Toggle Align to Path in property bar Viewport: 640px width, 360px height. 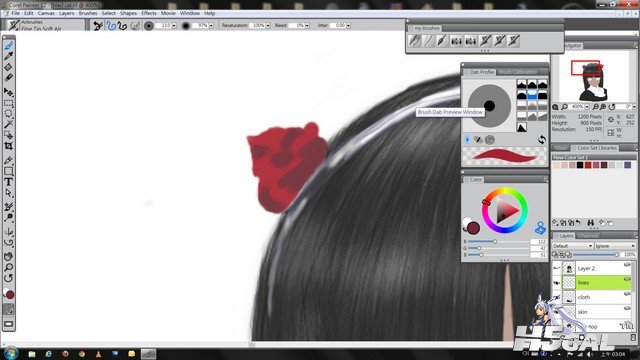click(135, 26)
